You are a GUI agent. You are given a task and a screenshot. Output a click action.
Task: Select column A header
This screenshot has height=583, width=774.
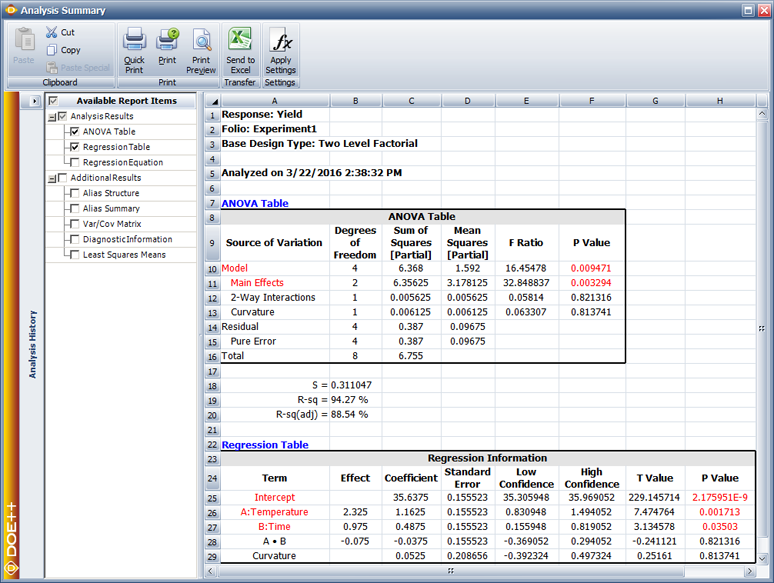click(275, 101)
